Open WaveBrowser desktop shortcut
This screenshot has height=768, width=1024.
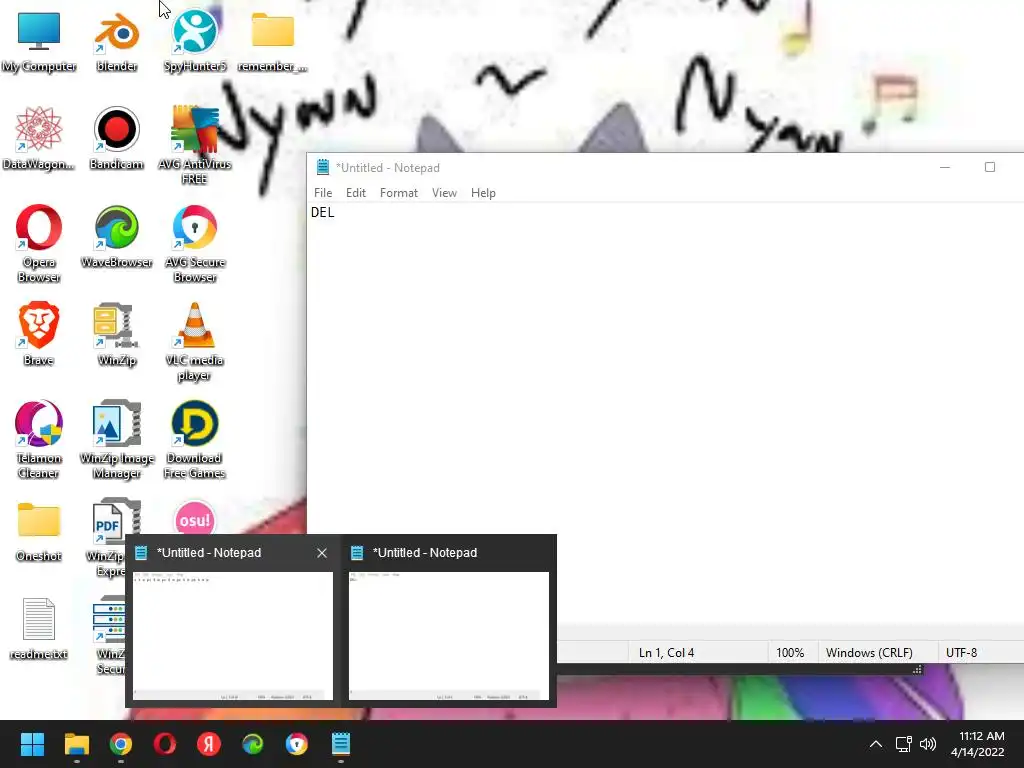116,236
